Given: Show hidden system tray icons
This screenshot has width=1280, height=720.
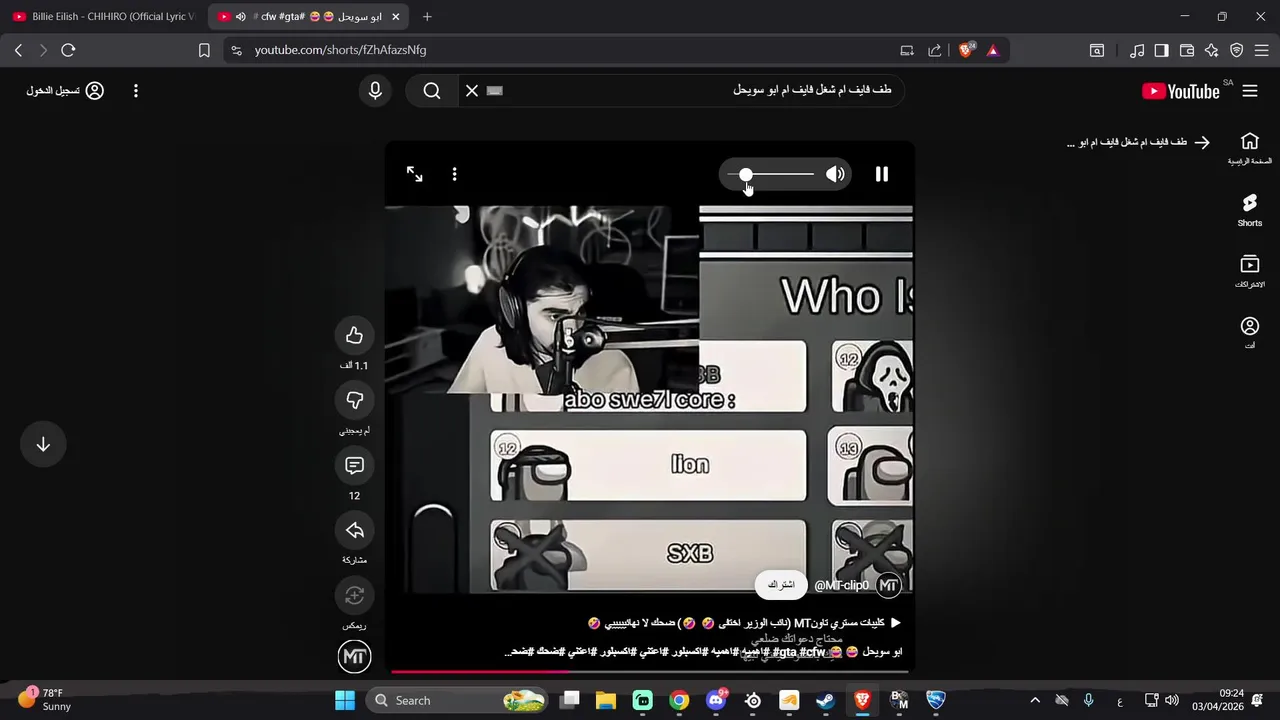Looking at the screenshot, I should pyautogui.click(x=1035, y=700).
